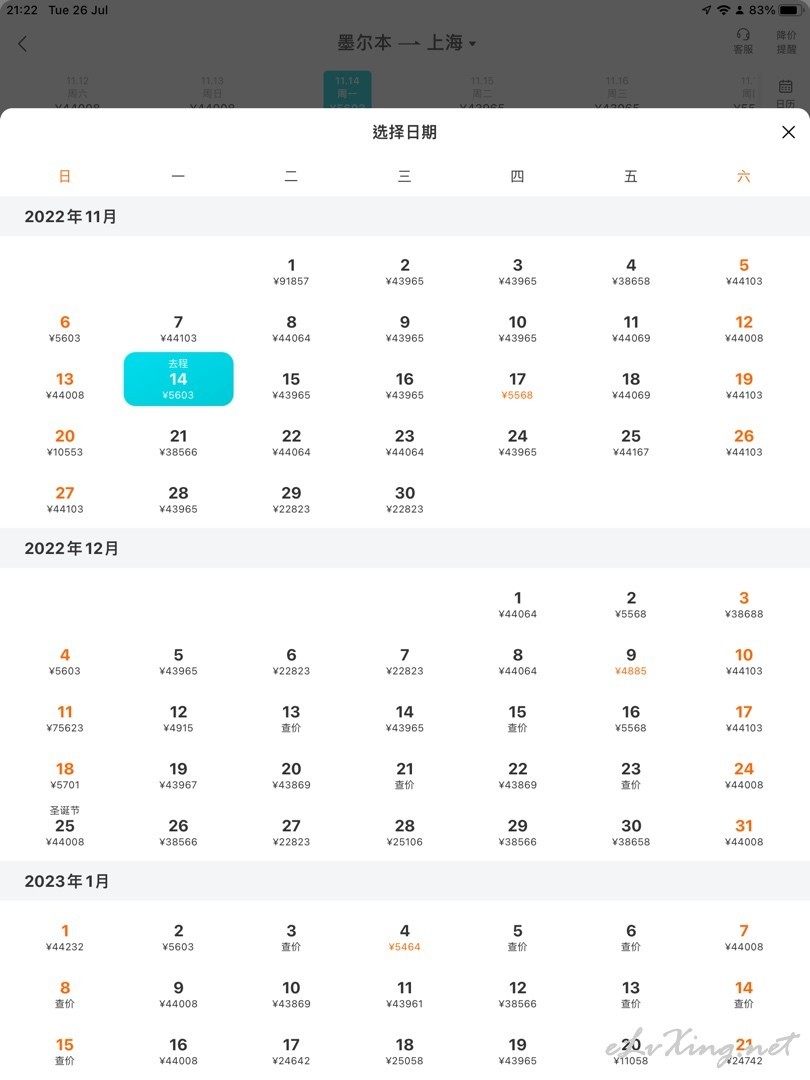Close the date selection panel
This screenshot has width=810, height=1080.
788,132
